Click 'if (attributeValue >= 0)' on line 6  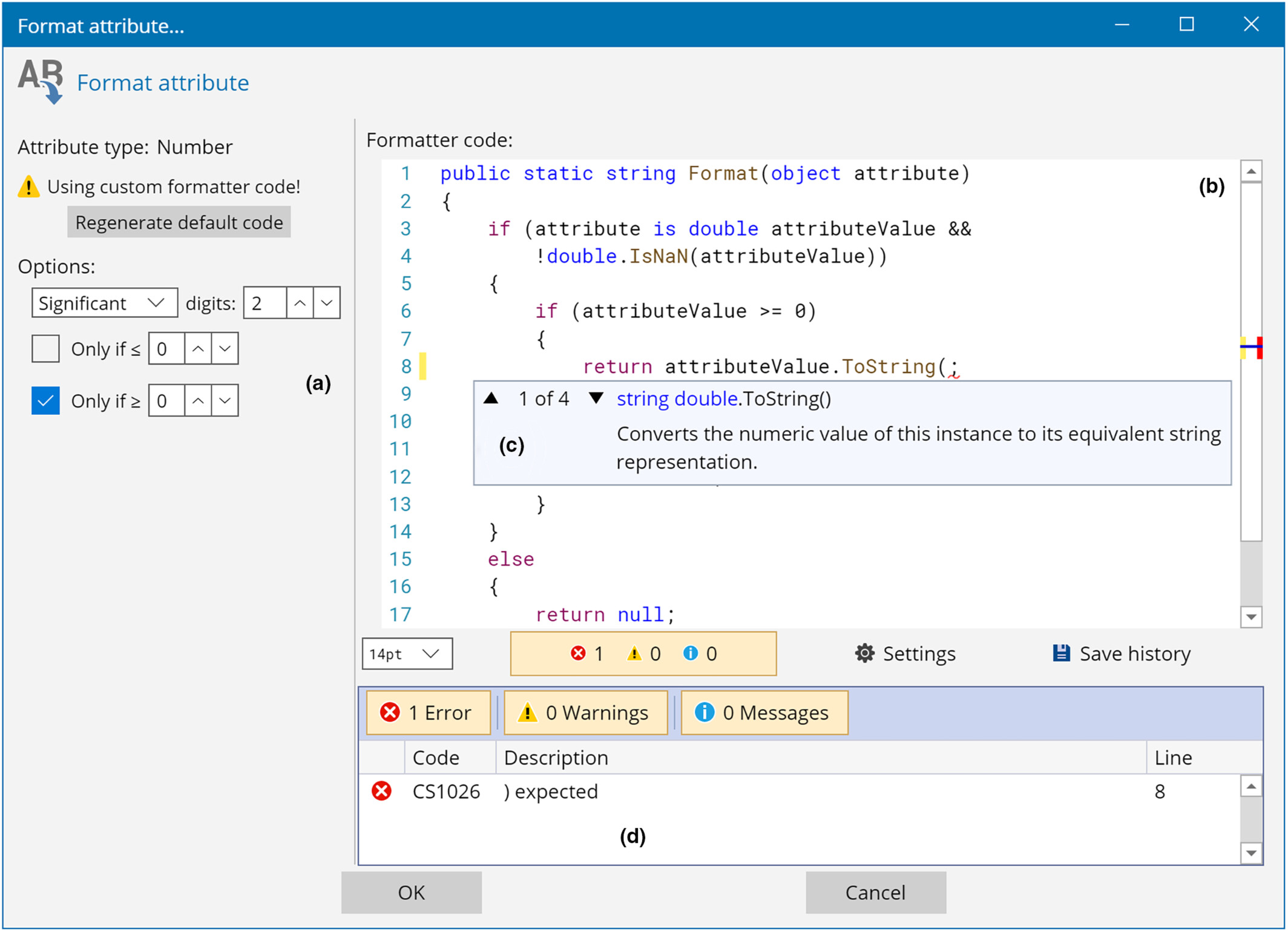tap(676, 311)
